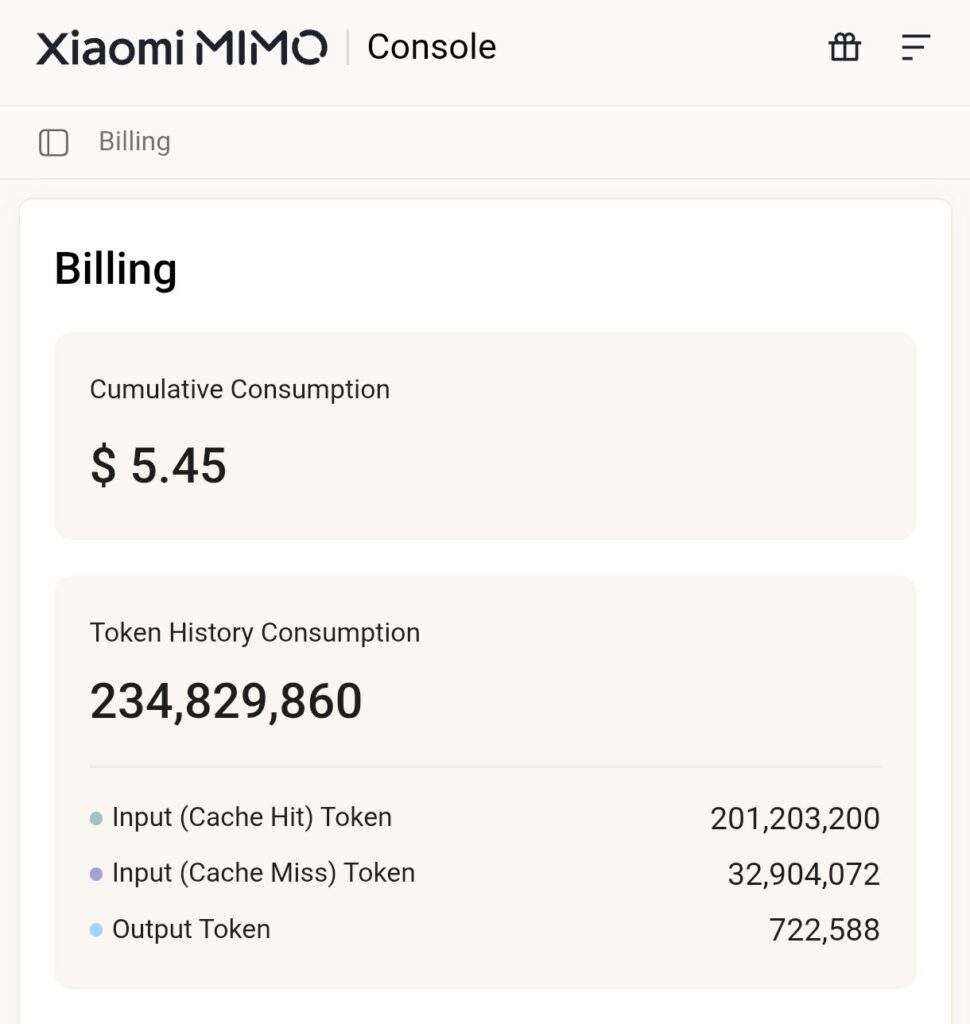Select the $ 5.45 consumption amount
Image resolution: width=970 pixels, height=1024 pixels.
coord(159,466)
